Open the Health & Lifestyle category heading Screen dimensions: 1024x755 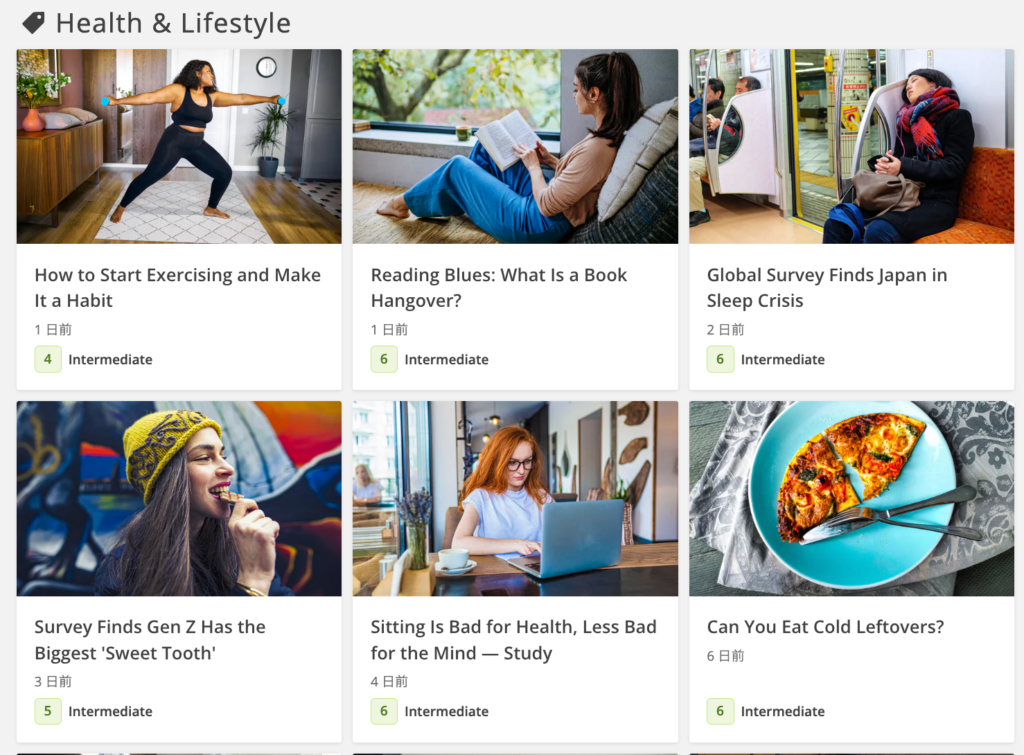point(173,23)
